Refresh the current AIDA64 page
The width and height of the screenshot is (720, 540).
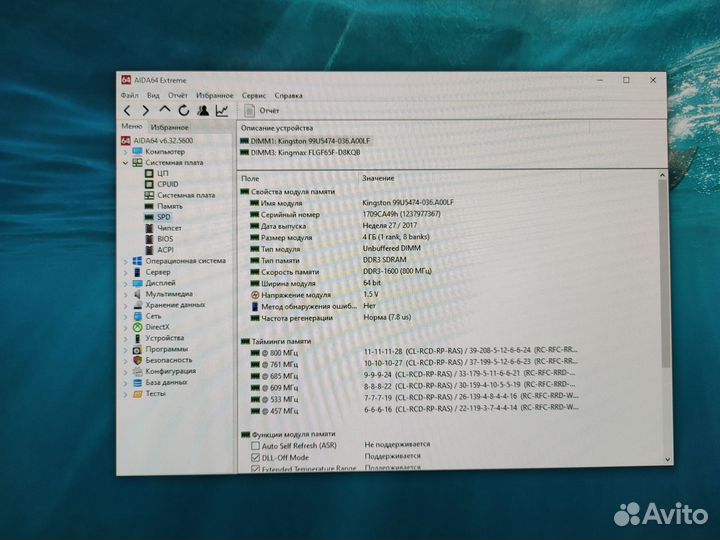pos(184,110)
